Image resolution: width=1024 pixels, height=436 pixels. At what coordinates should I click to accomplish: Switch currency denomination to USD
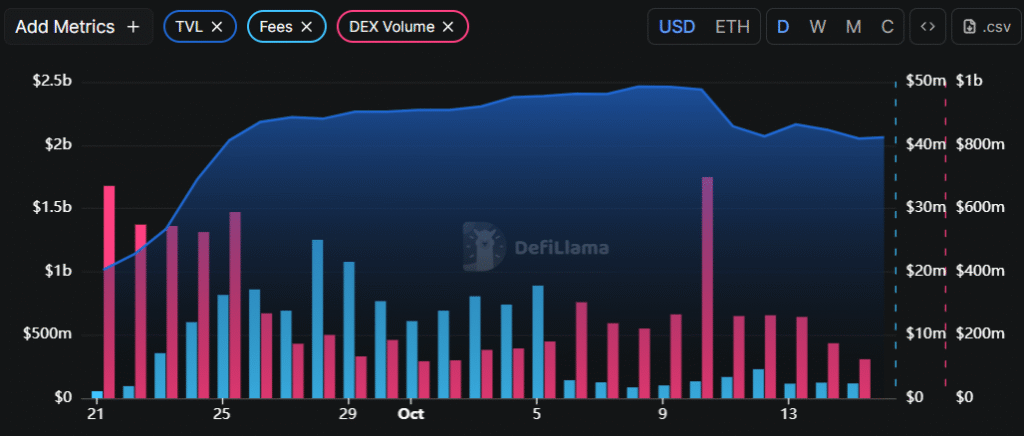[677, 27]
